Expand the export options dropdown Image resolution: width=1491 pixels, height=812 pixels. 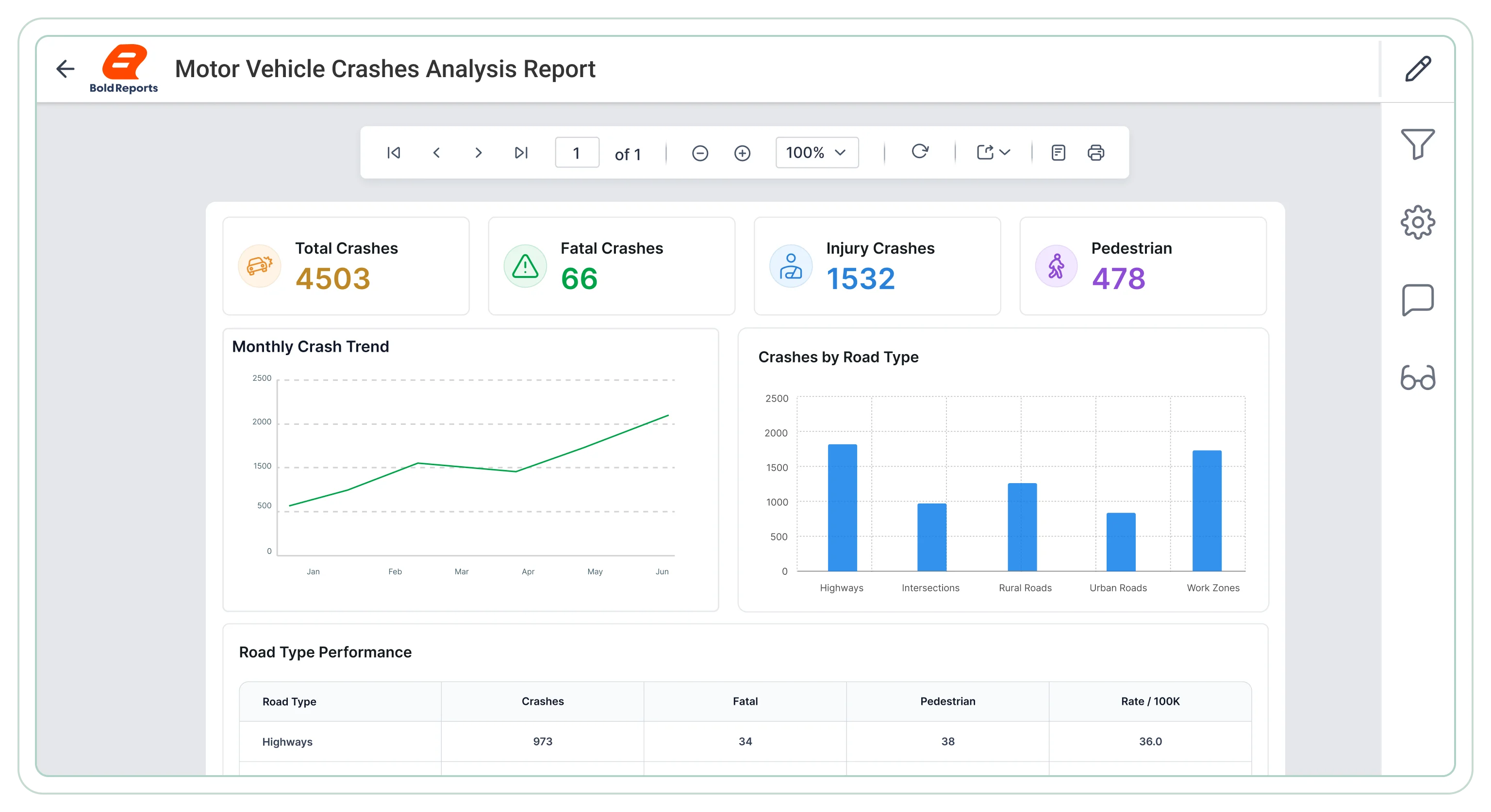click(x=993, y=152)
